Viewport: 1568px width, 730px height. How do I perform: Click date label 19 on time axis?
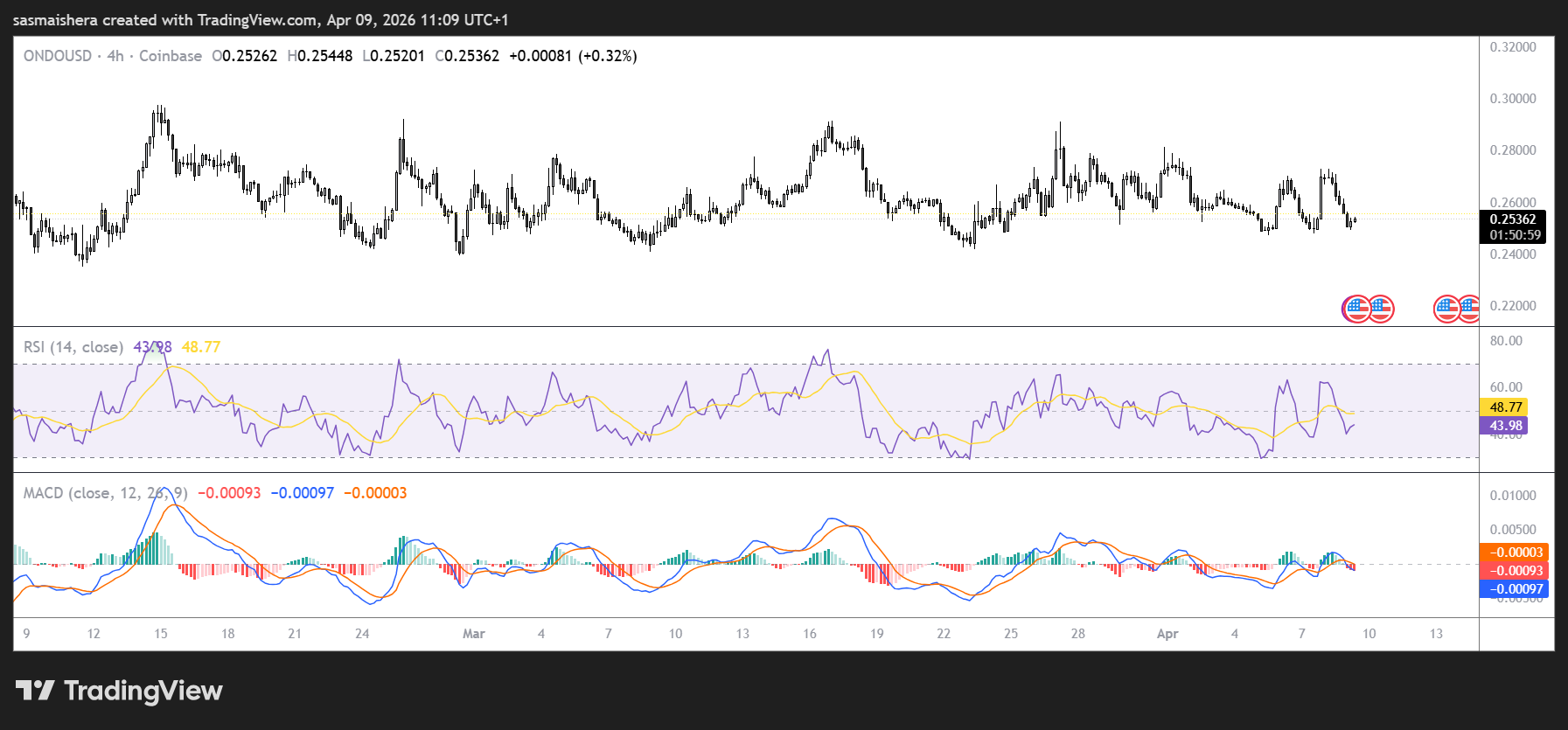(877, 634)
